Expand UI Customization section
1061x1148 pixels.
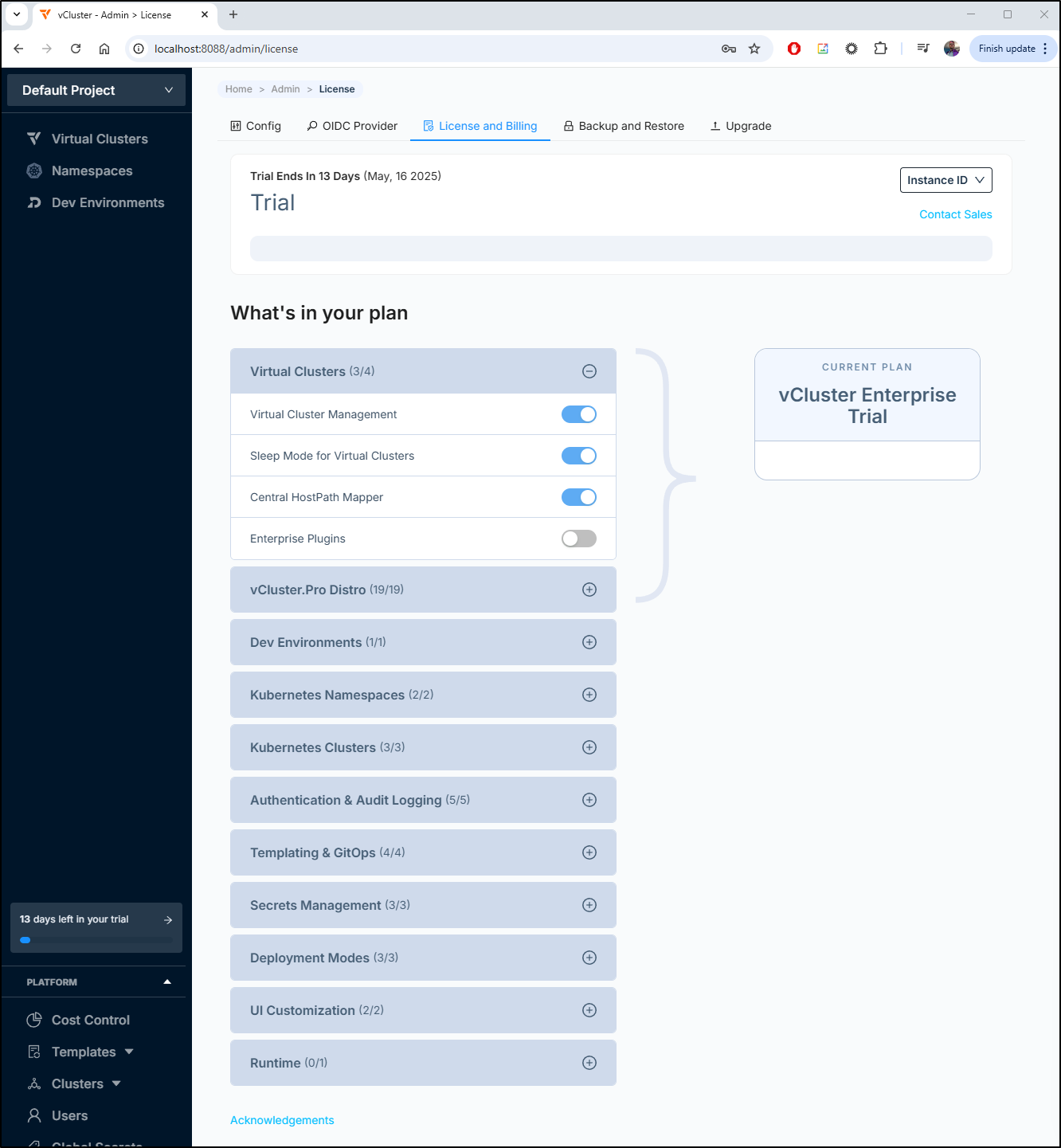(589, 1010)
